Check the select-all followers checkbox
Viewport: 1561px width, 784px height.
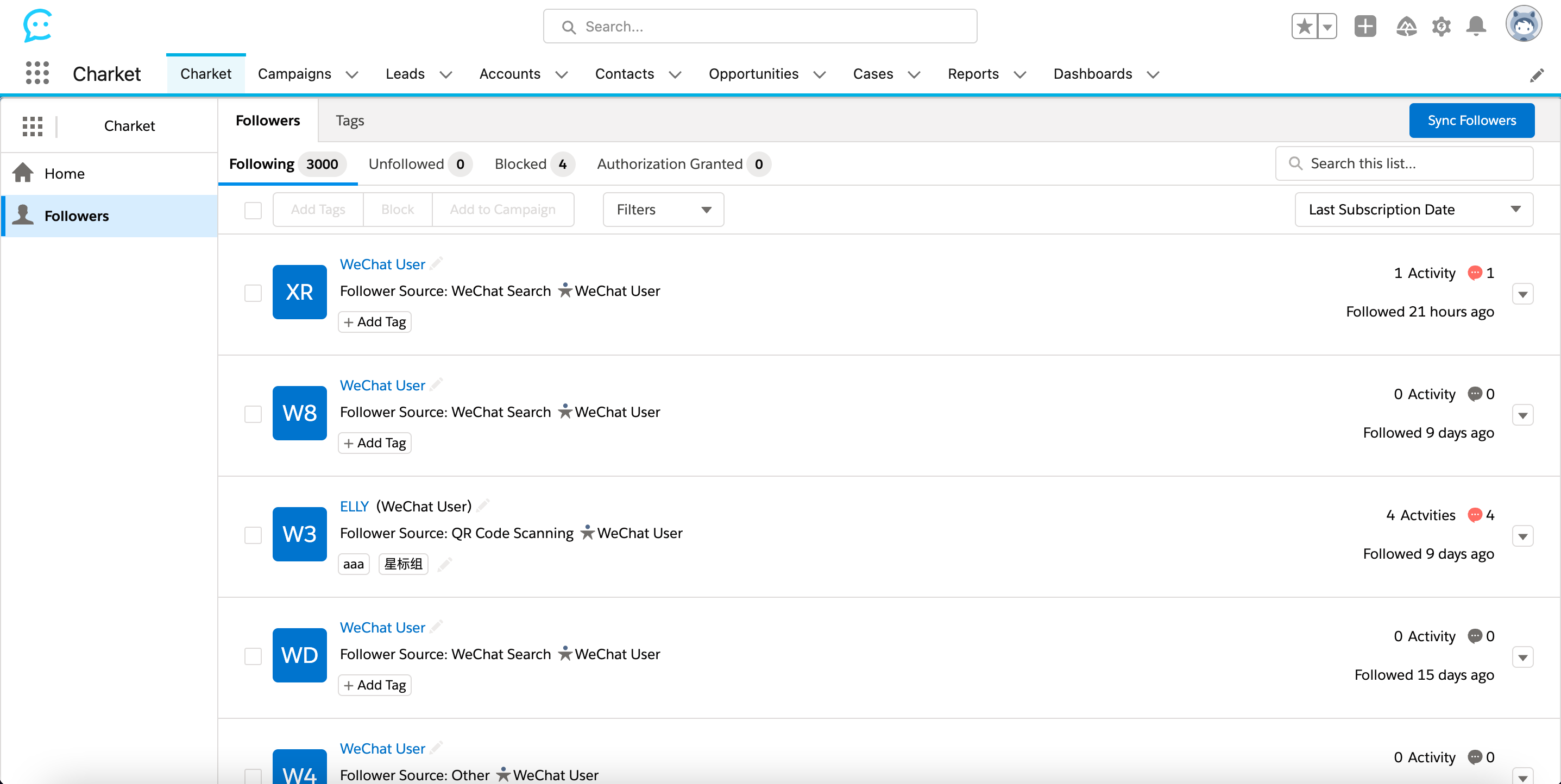point(253,210)
